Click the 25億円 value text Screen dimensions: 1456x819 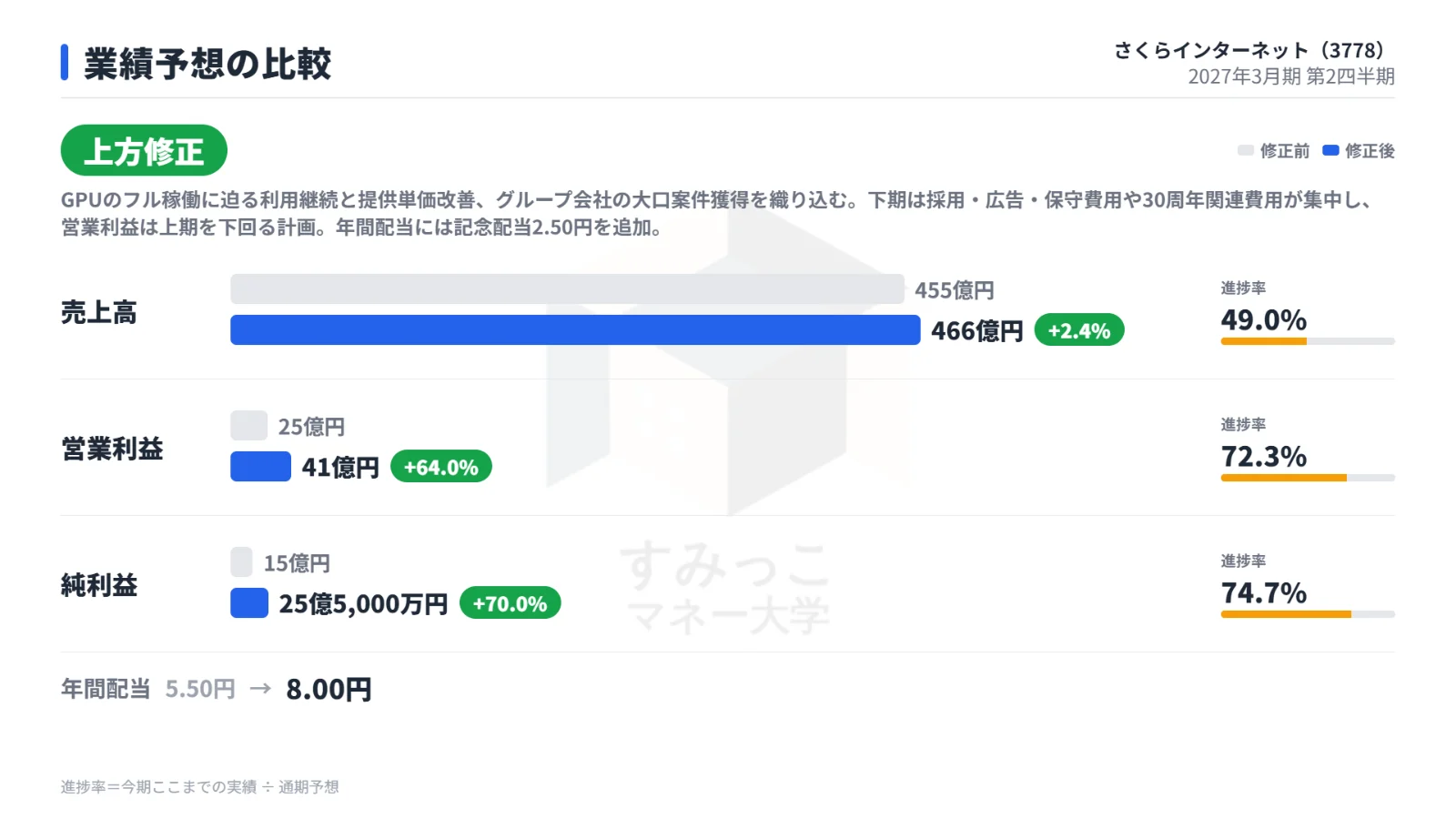coord(311,427)
